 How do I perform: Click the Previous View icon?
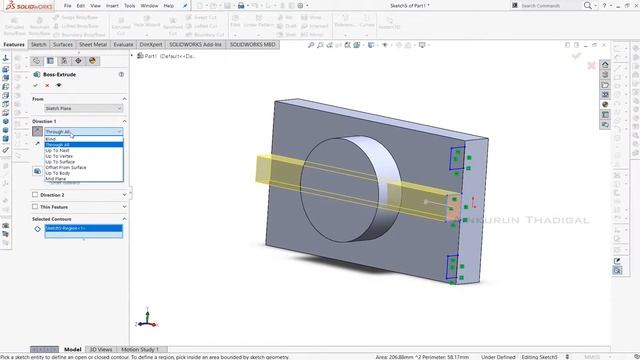click(330, 45)
